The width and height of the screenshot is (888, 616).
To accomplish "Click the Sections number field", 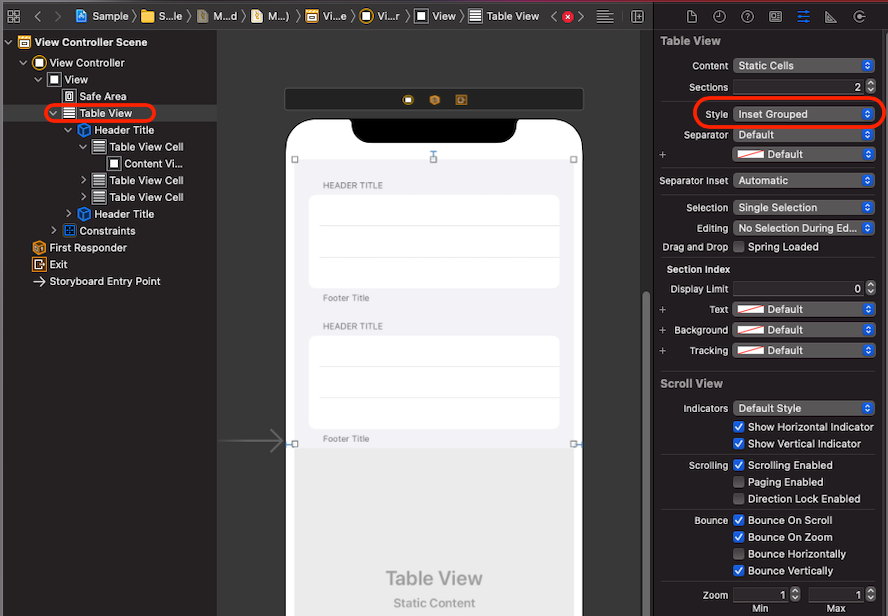I will pos(799,87).
